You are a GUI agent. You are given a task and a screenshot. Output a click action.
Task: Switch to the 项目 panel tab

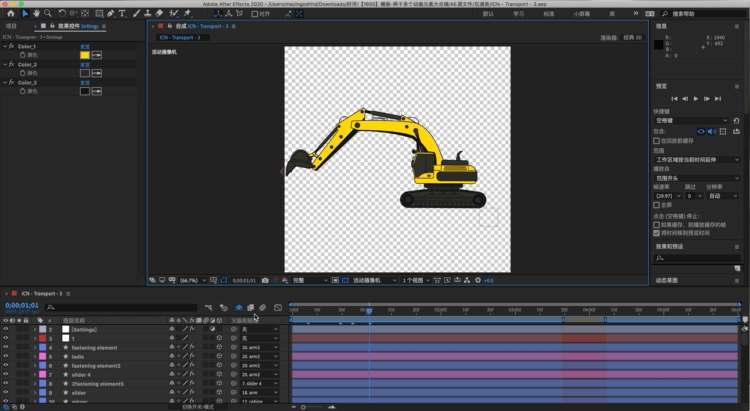point(12,26)
